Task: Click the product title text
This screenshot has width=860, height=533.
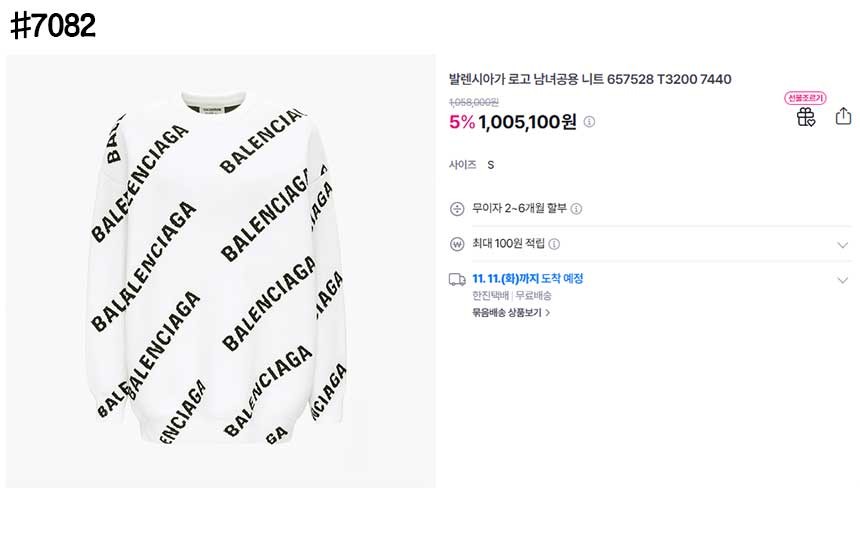Action: [x=590, y=79]
